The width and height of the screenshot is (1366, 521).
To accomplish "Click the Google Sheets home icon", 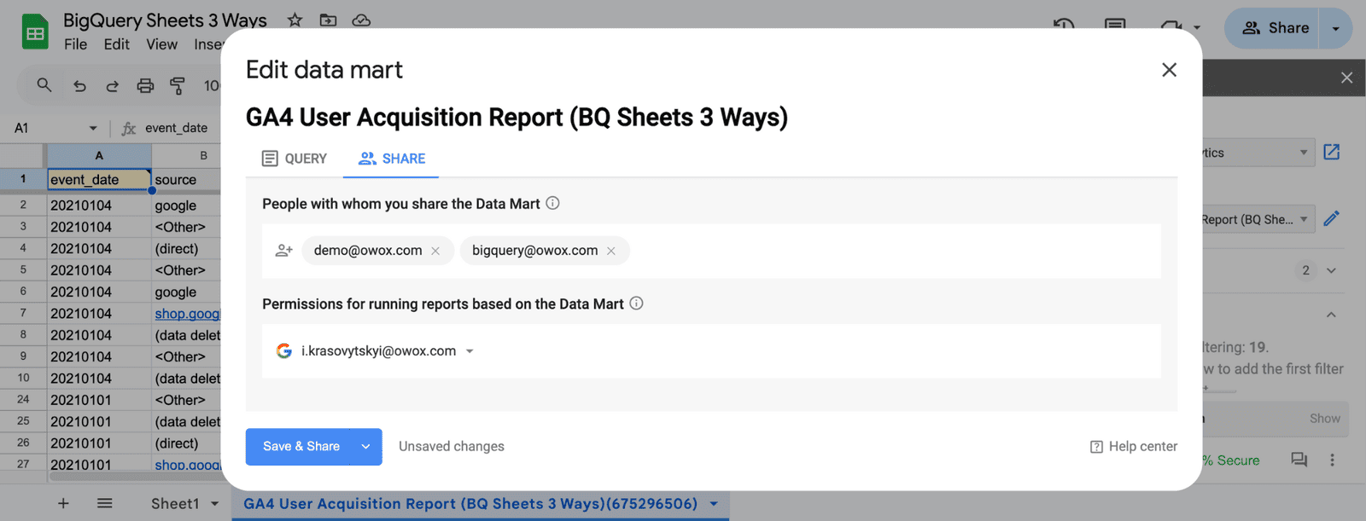I will (35, 32).
